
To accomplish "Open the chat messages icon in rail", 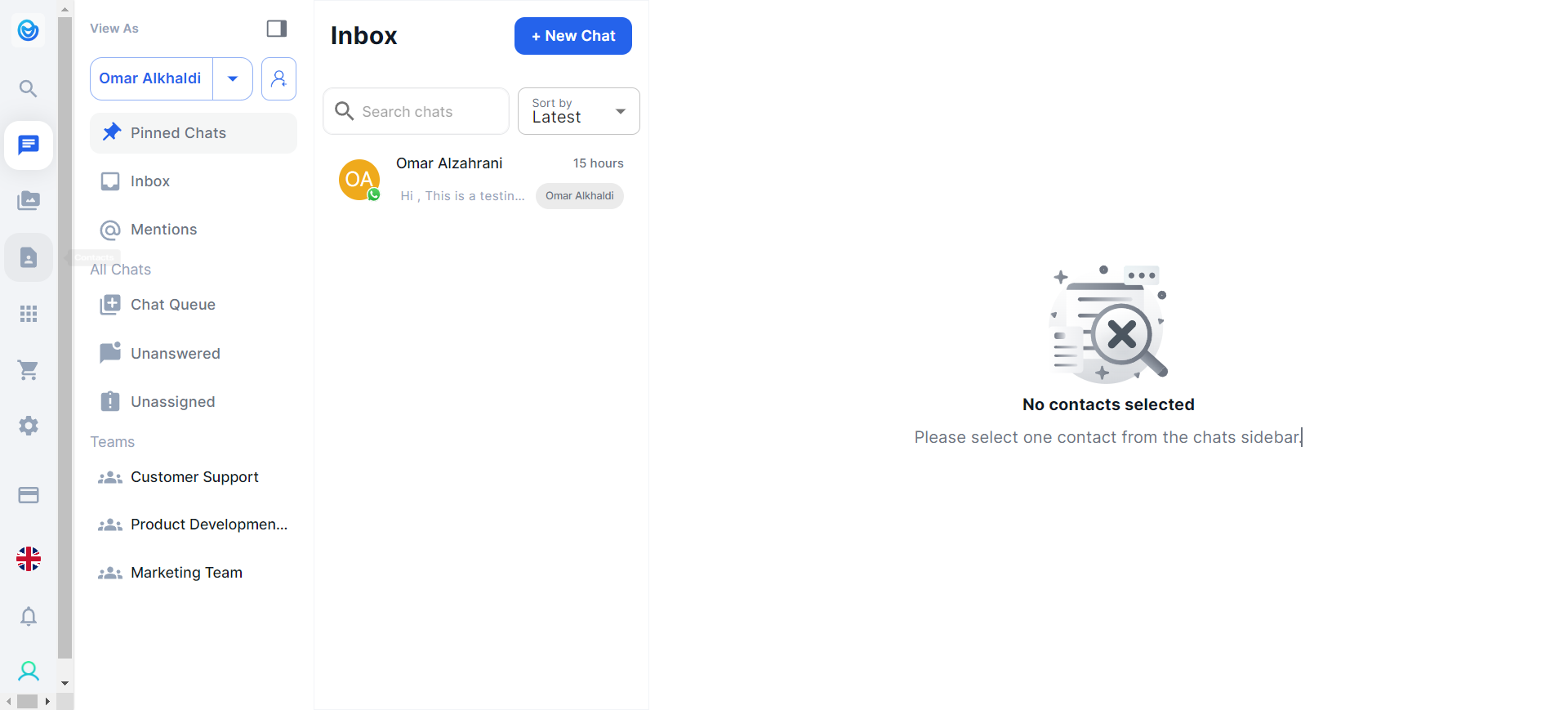I will tap(29, 145).
